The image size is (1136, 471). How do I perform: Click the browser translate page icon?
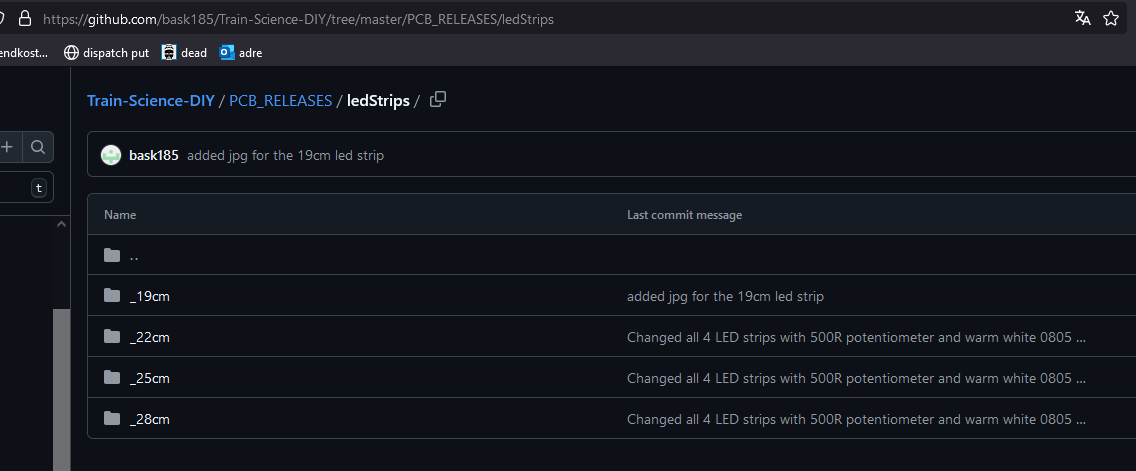(x=1082, y=19)
